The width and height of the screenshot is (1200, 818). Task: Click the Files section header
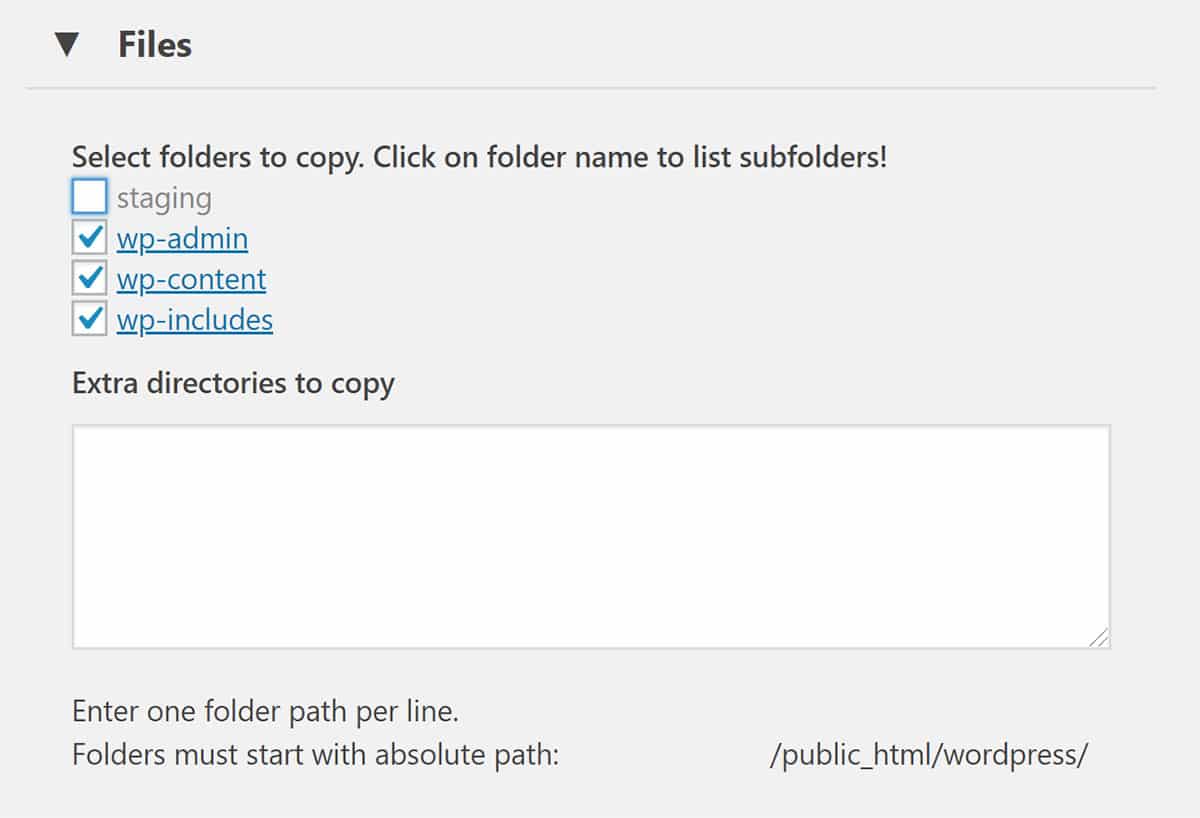[155, 44]
